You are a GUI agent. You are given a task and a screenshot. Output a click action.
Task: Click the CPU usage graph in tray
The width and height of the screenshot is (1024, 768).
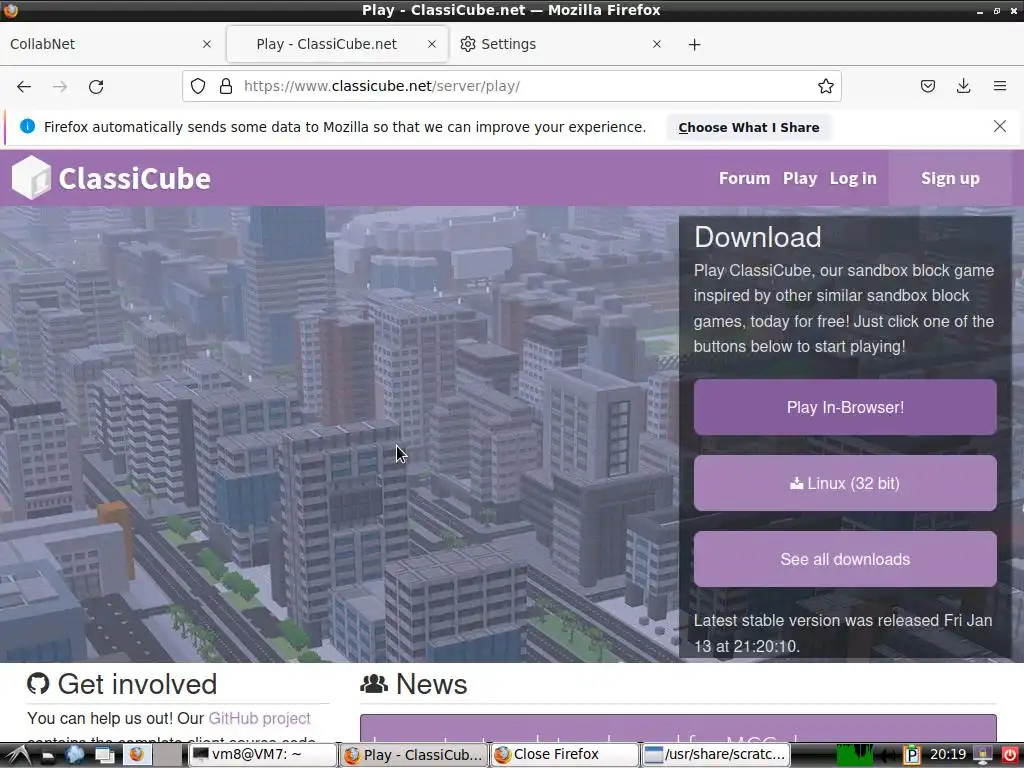[855, 756]
